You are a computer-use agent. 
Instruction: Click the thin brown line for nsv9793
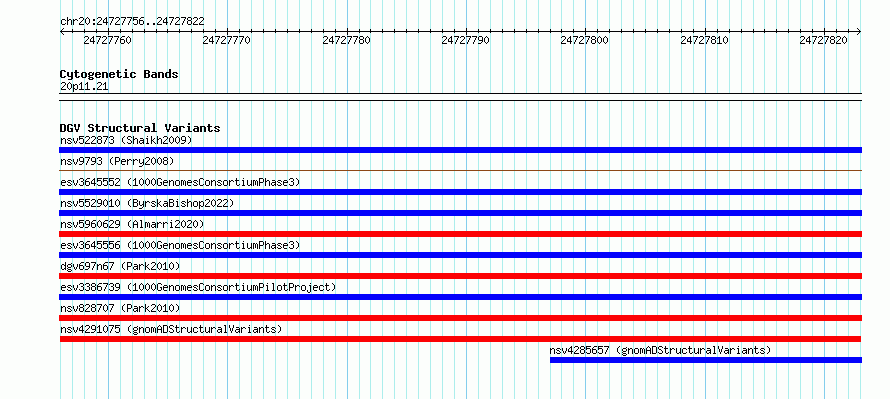[x=460, y=170]
